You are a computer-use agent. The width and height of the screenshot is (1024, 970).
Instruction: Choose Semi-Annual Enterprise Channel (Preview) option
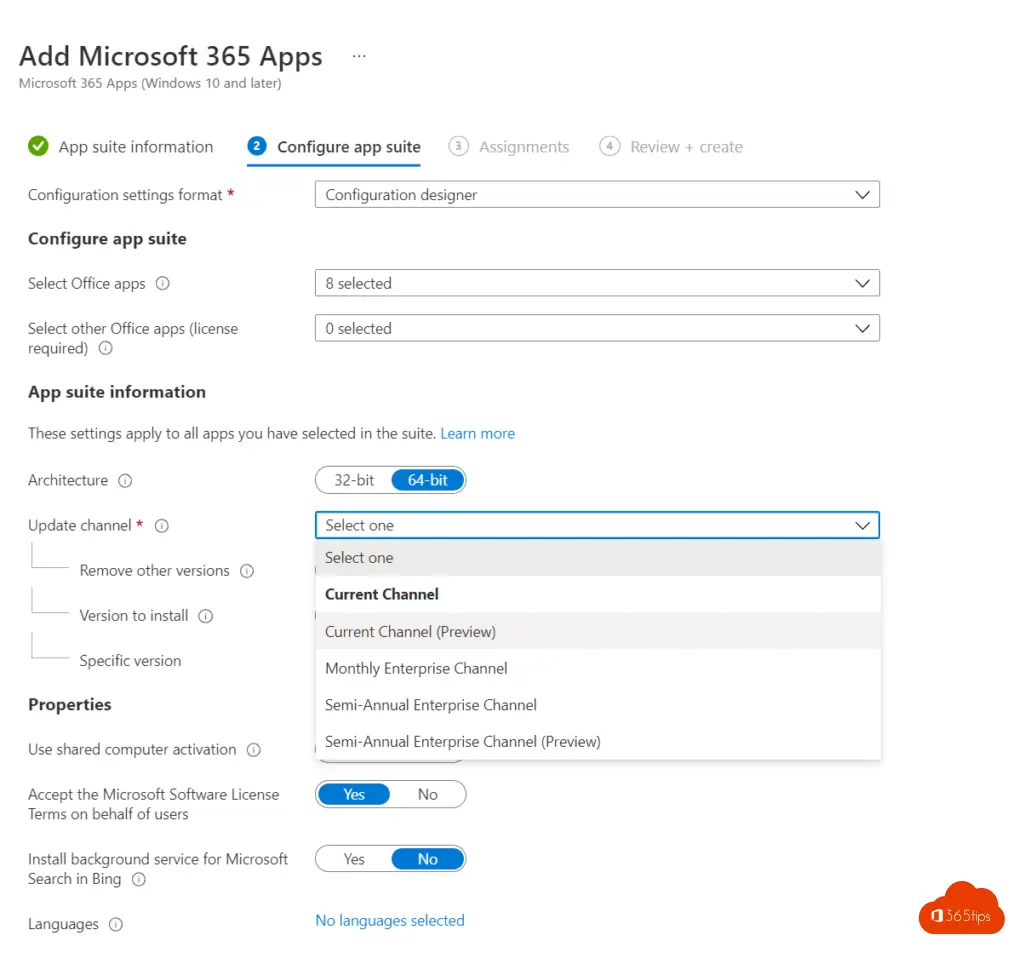tap(462, 742)
